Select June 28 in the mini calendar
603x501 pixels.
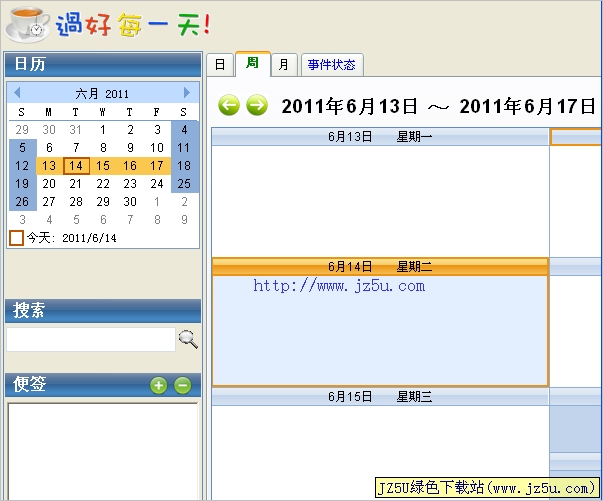tap(76, 202)
